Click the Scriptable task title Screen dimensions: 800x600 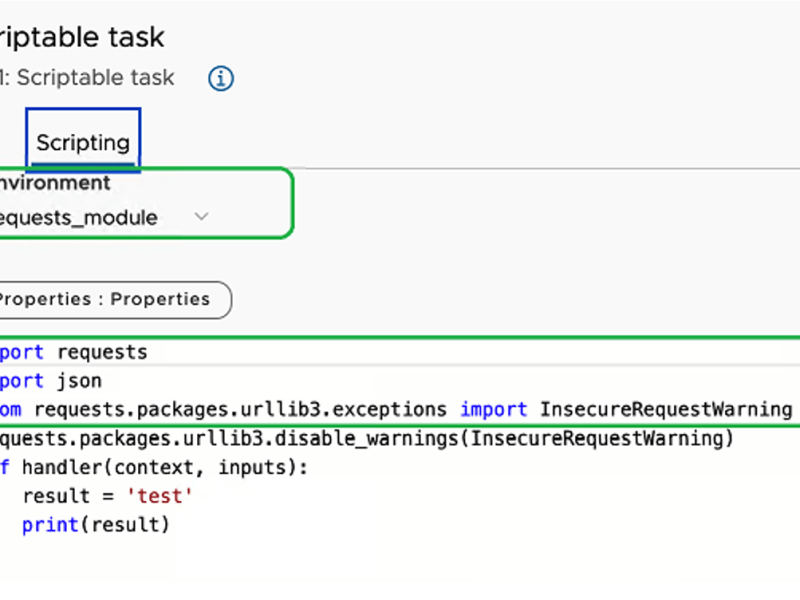tap(80, 36)
